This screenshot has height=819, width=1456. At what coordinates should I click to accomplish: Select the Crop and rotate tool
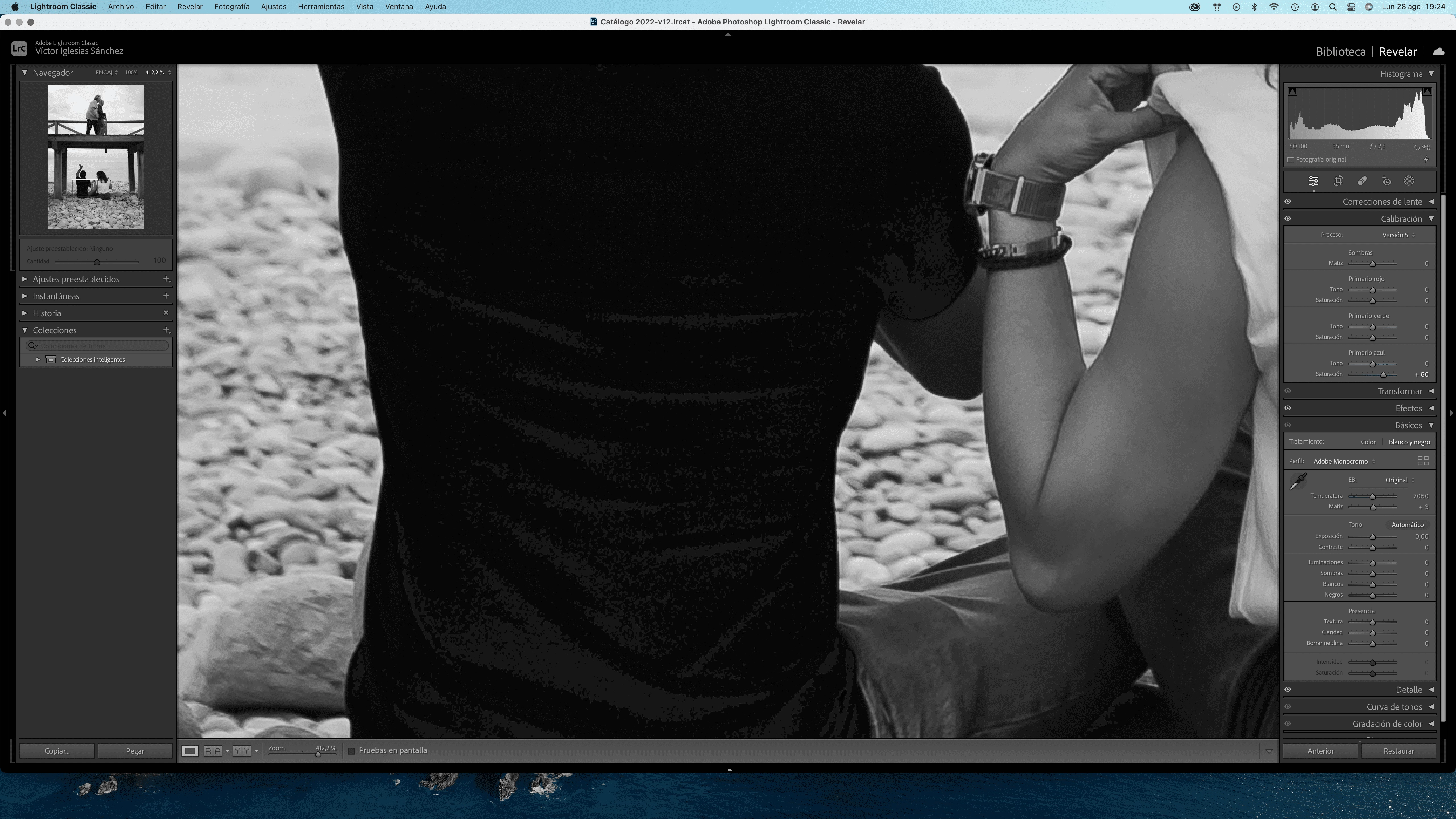click(x=1338, y=181)
